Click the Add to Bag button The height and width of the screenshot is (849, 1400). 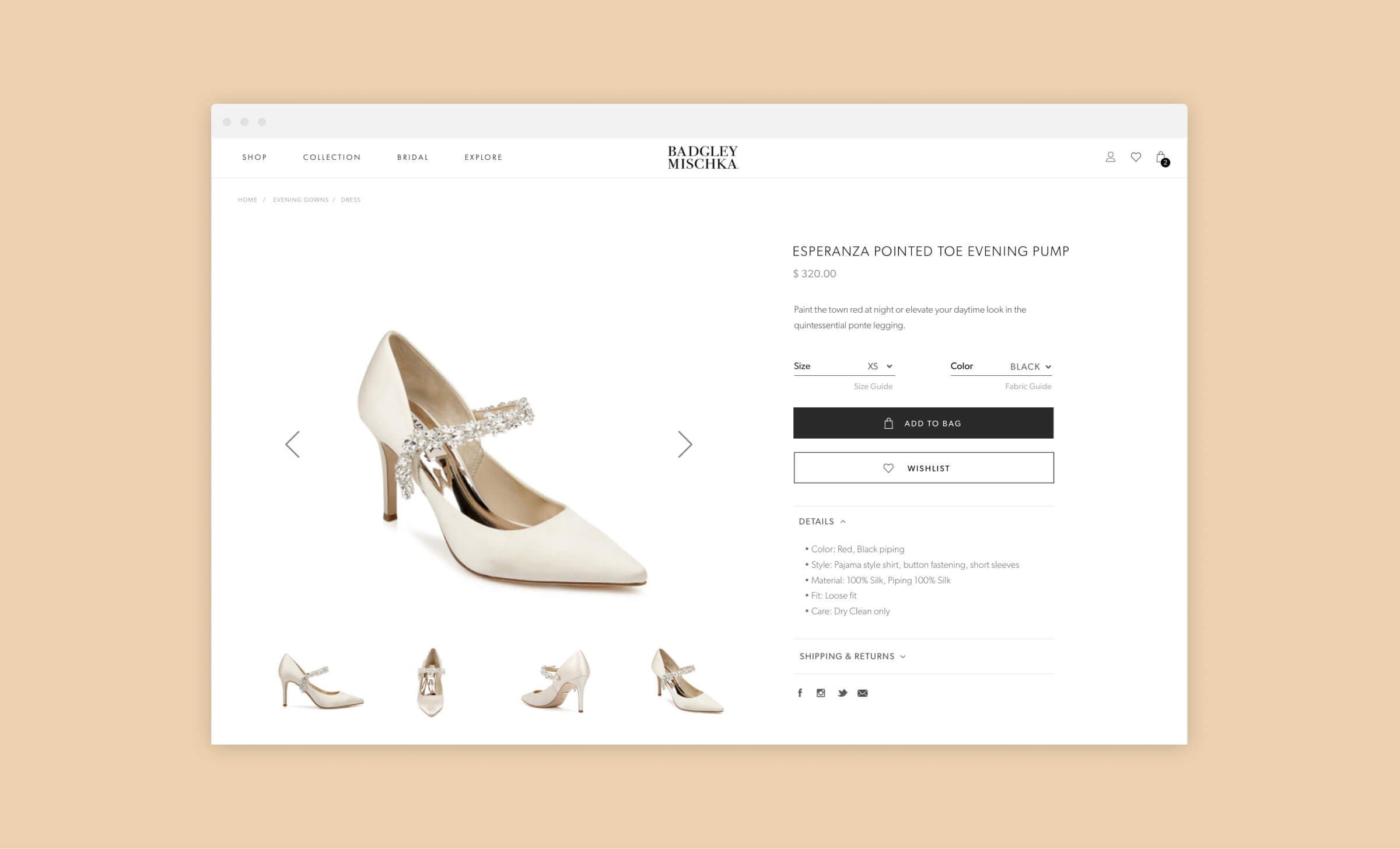pyautogui.click(x=923, y=423)
